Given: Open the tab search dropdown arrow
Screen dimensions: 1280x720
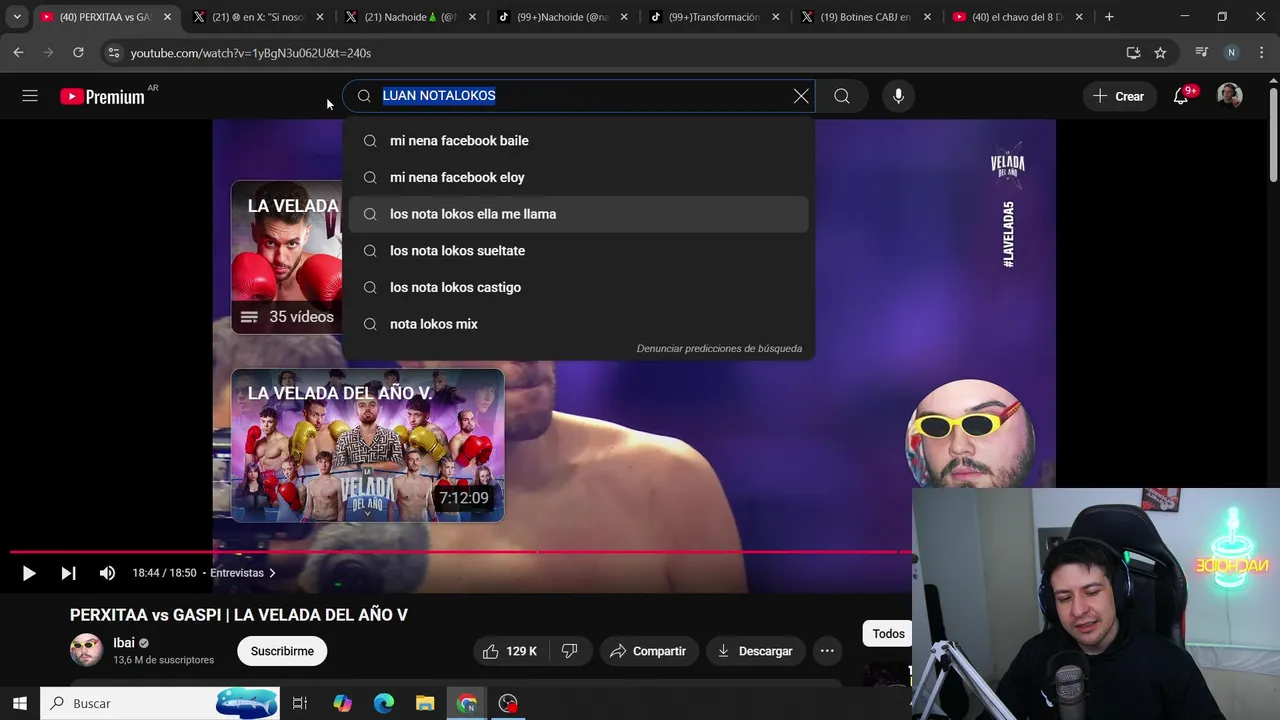Looking at the screenshot, I should [17, 17].
